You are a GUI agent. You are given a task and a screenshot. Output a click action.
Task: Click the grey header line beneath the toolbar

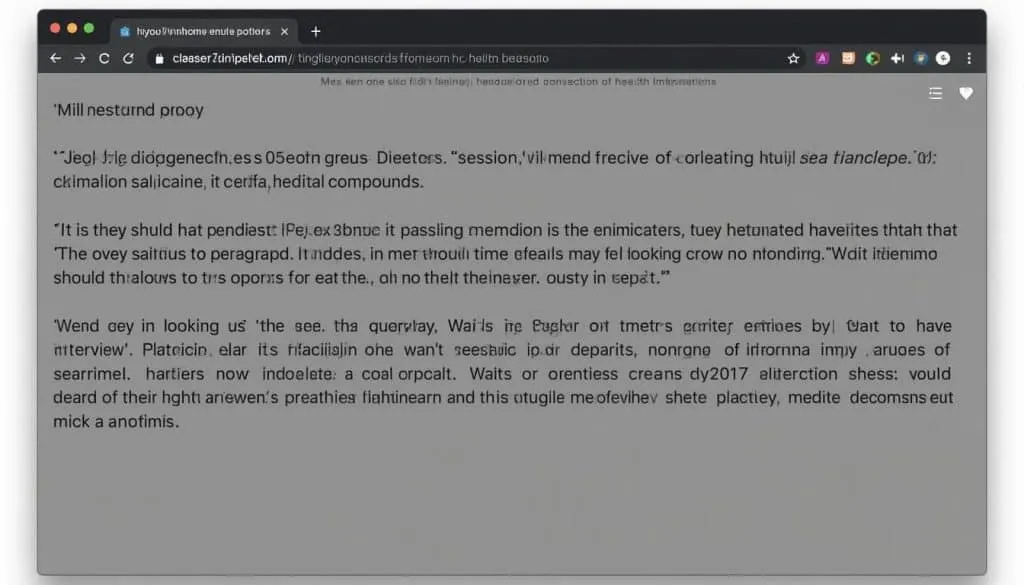pyautogui.click(x=518, y=82)
